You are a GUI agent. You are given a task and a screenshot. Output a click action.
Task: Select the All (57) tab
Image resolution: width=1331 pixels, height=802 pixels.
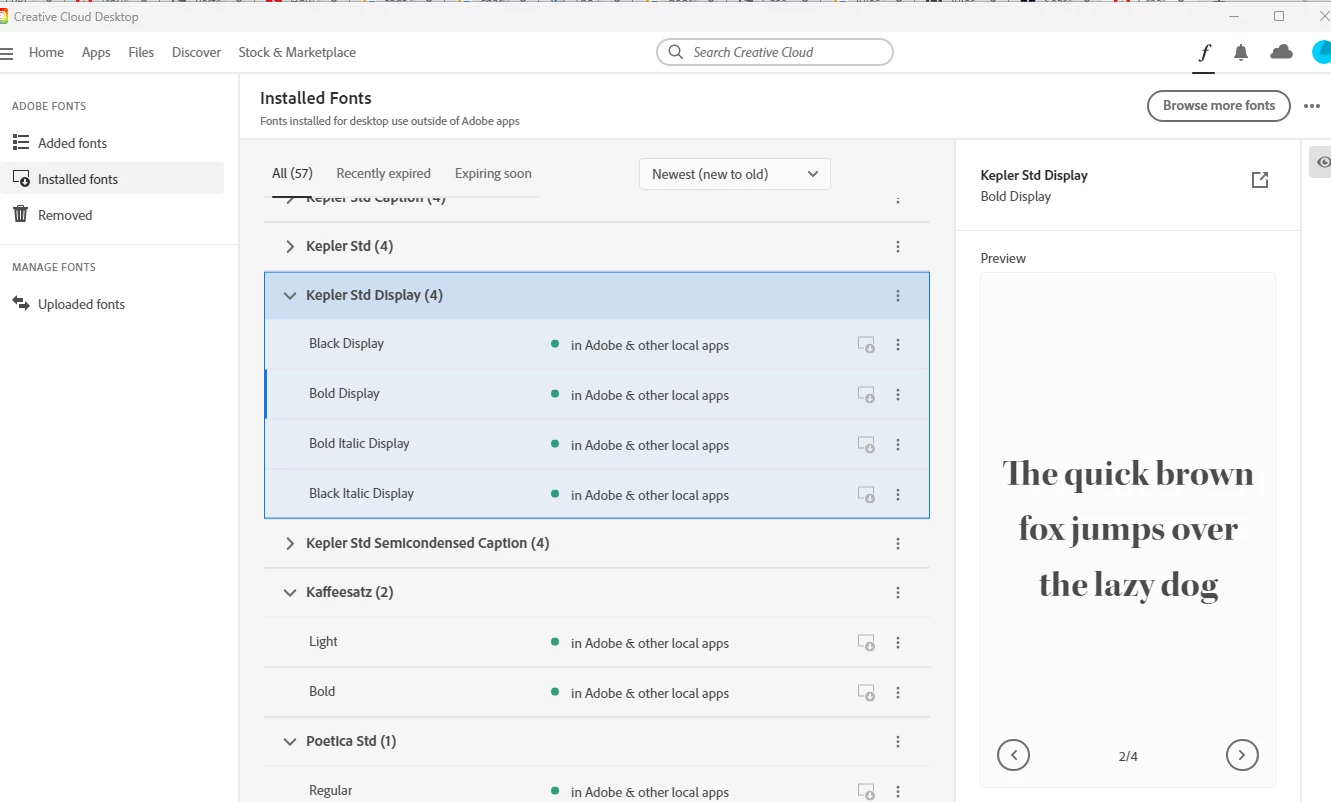(x=293, y=174)
